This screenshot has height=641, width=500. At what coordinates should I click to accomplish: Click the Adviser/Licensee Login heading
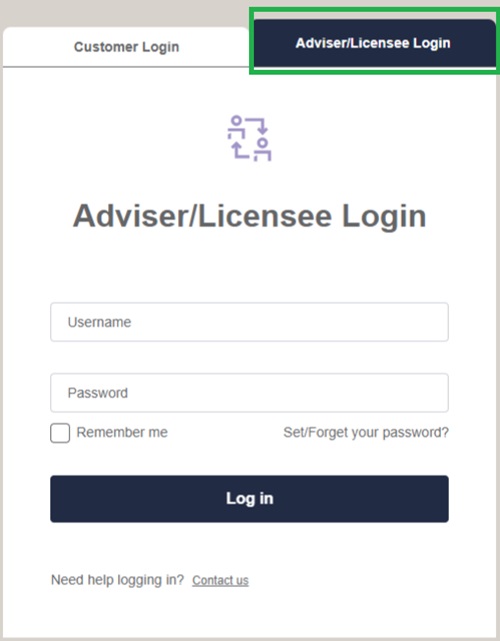(249, 216)
